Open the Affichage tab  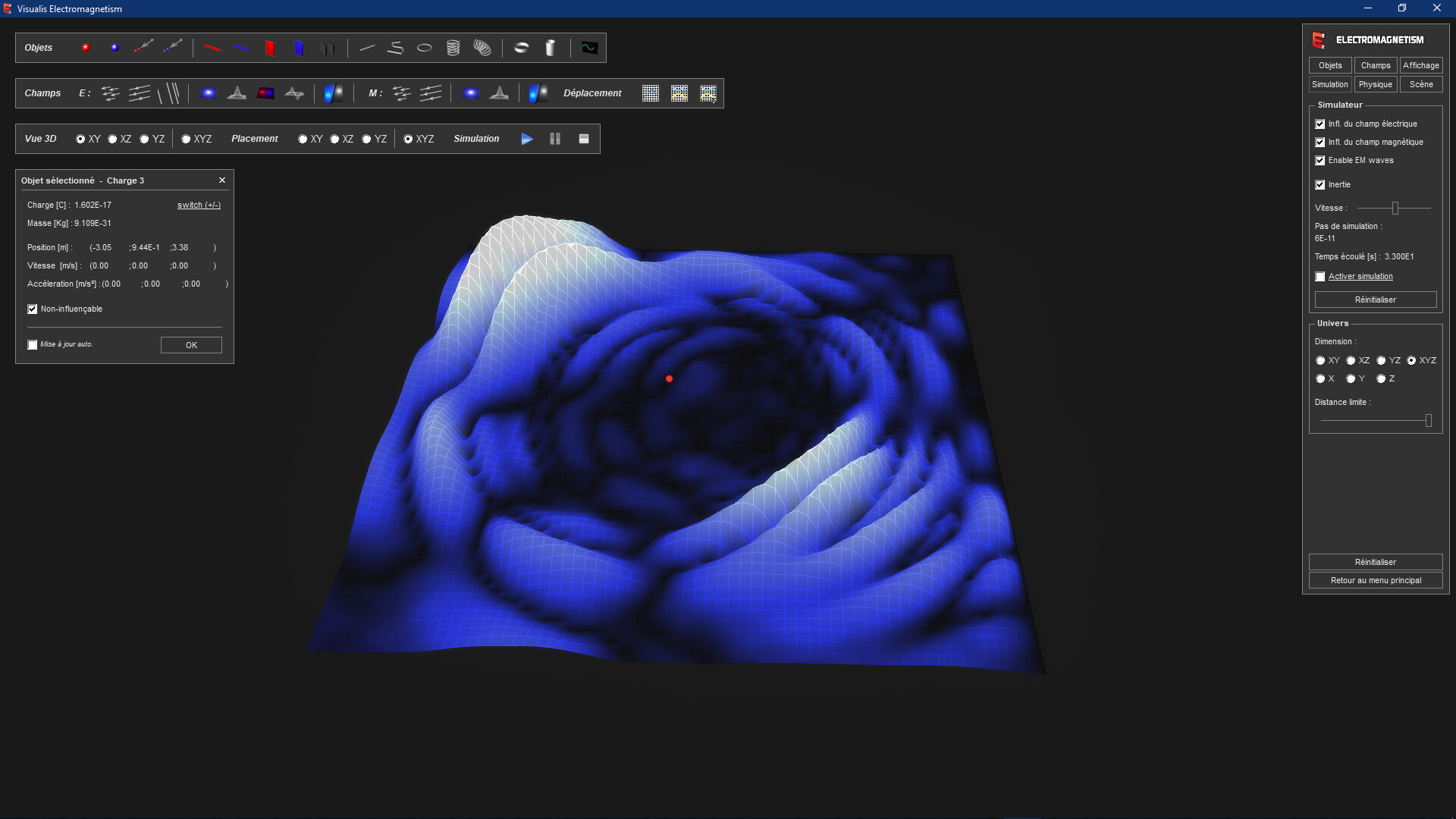(1420, 65)
